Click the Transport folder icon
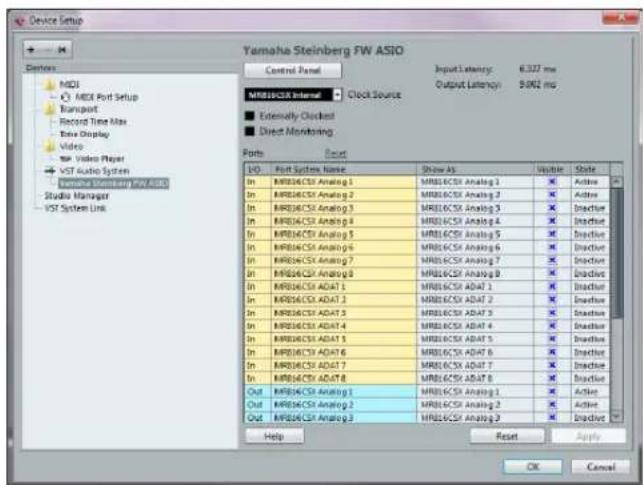The height and width of the screenshot is (485, 643). pos(49,109)
